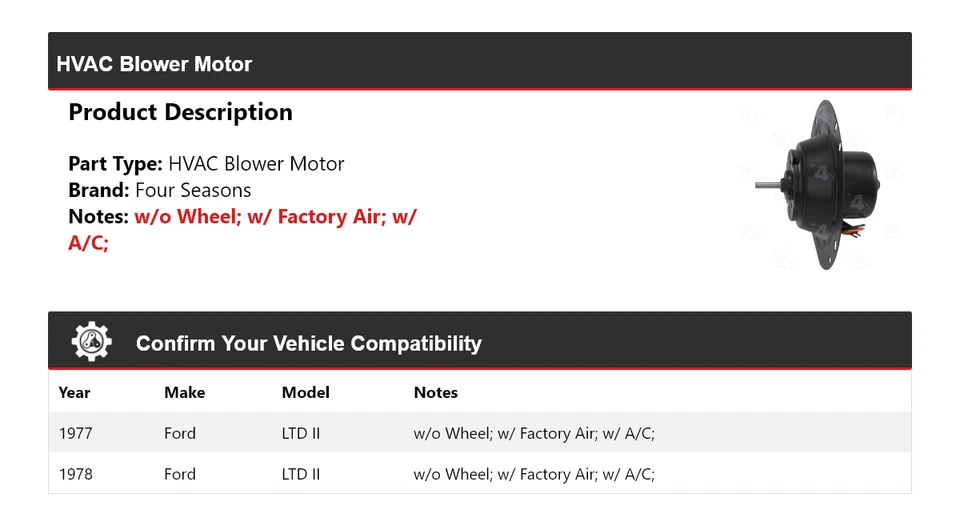Select the 1978 year cell
960x526 pixels.
tap(76, 474)
